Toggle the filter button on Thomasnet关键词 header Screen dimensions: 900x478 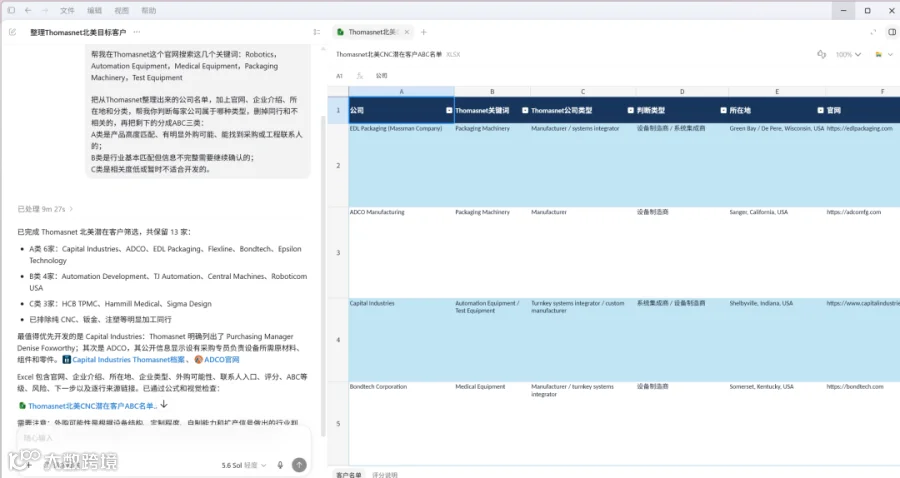[x=525, y=110]
